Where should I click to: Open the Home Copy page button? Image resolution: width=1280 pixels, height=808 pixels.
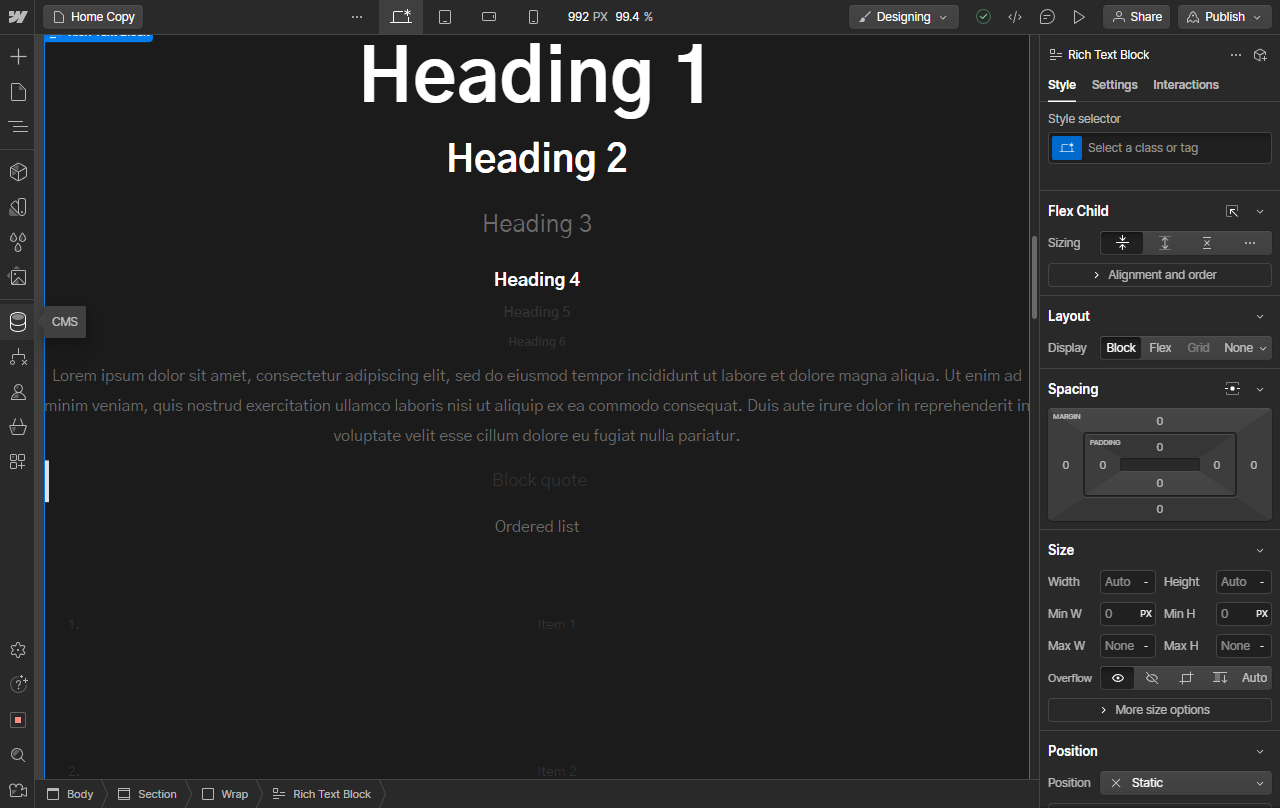[x=93, y=17]
